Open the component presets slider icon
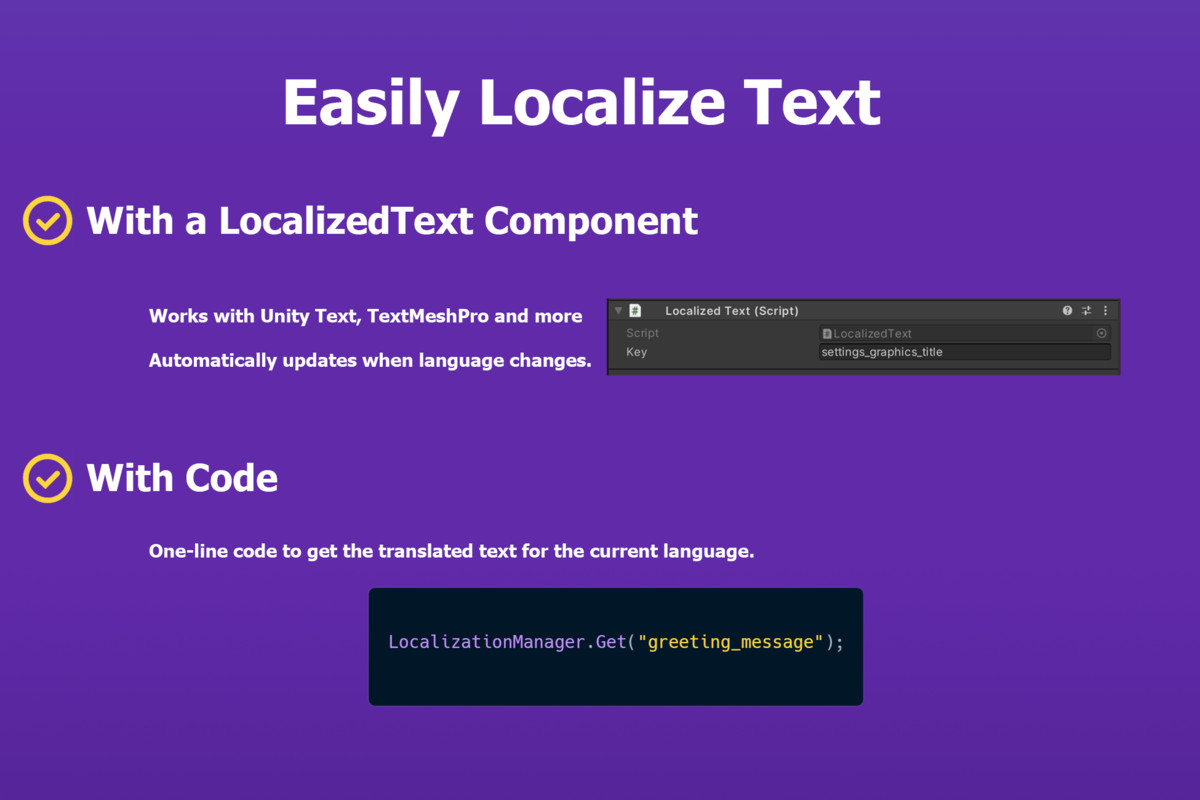The image size is (1200, 800). pyautogui.click(x=1087, y=311)
